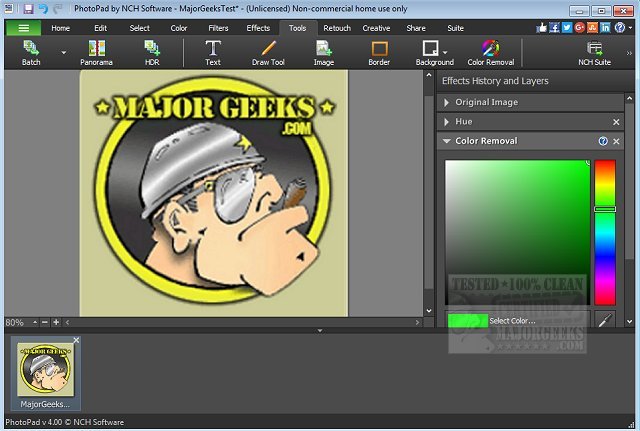The image size is (640, 431).
Task: Close the MajorGeeks thumbnail
Action: tap(76, 340)
